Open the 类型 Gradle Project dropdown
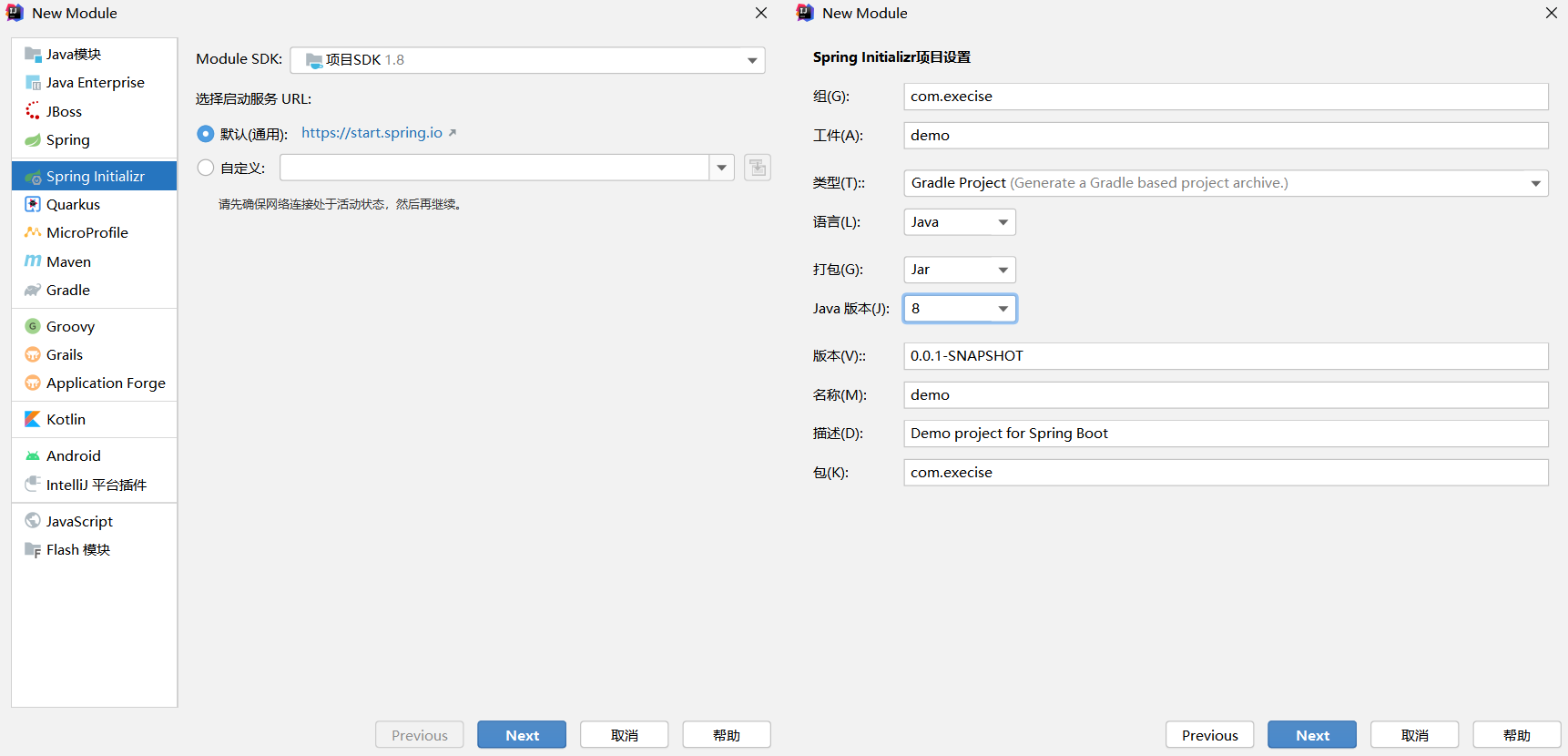The width and height of the screenshot is (1568, 756). (1226, 183)
